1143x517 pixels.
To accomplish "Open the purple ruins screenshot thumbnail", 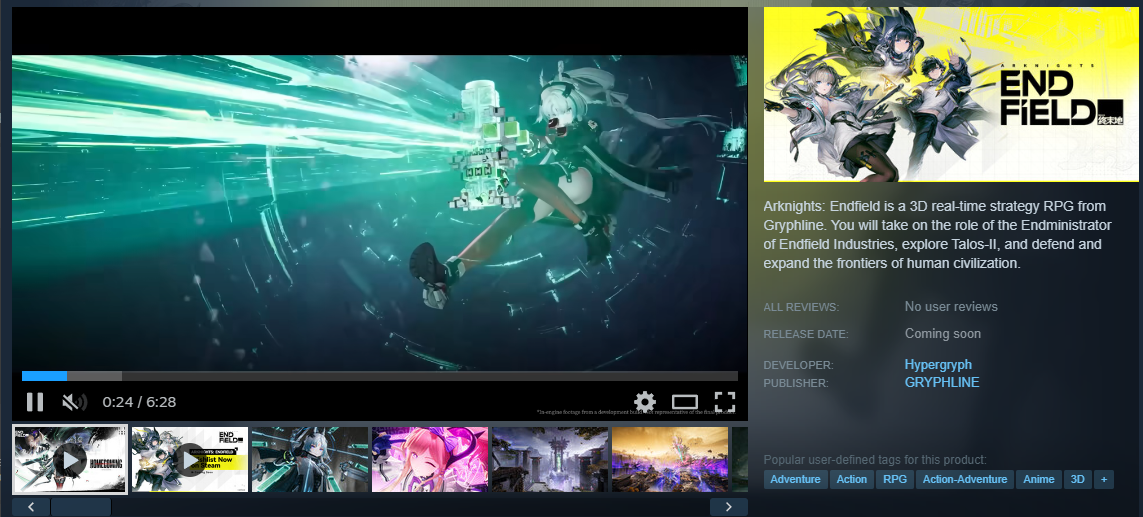I will 550,459.
